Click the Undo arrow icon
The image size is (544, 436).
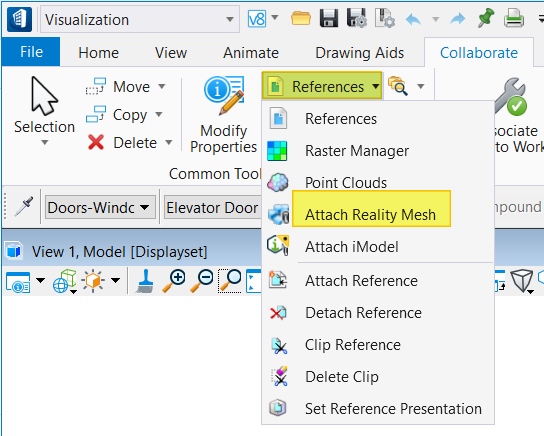(x=413, y=19)
